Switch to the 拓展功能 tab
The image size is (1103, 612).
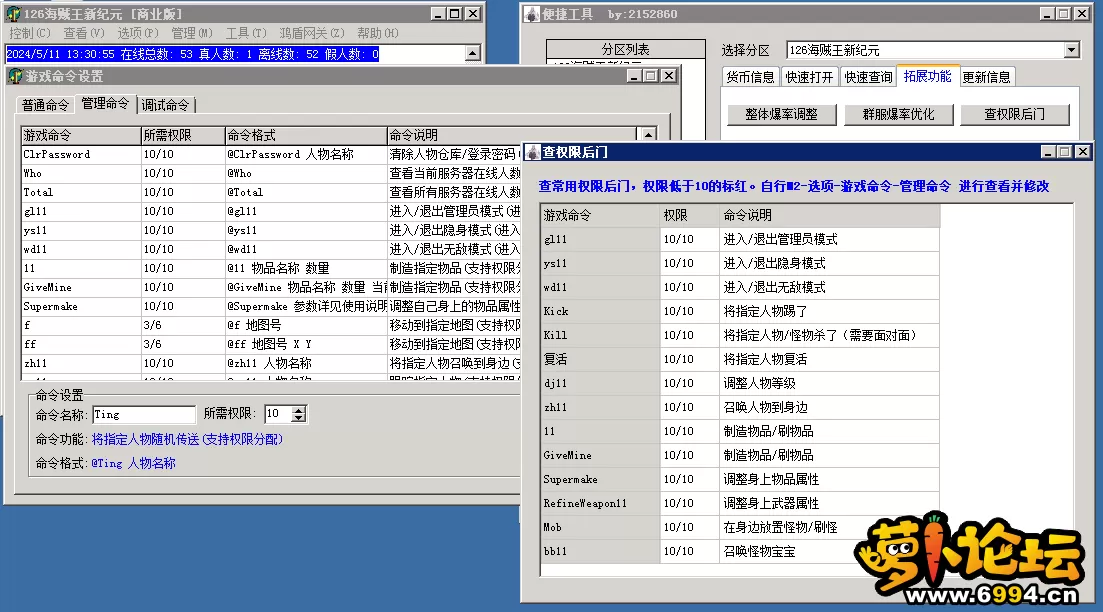927,76
